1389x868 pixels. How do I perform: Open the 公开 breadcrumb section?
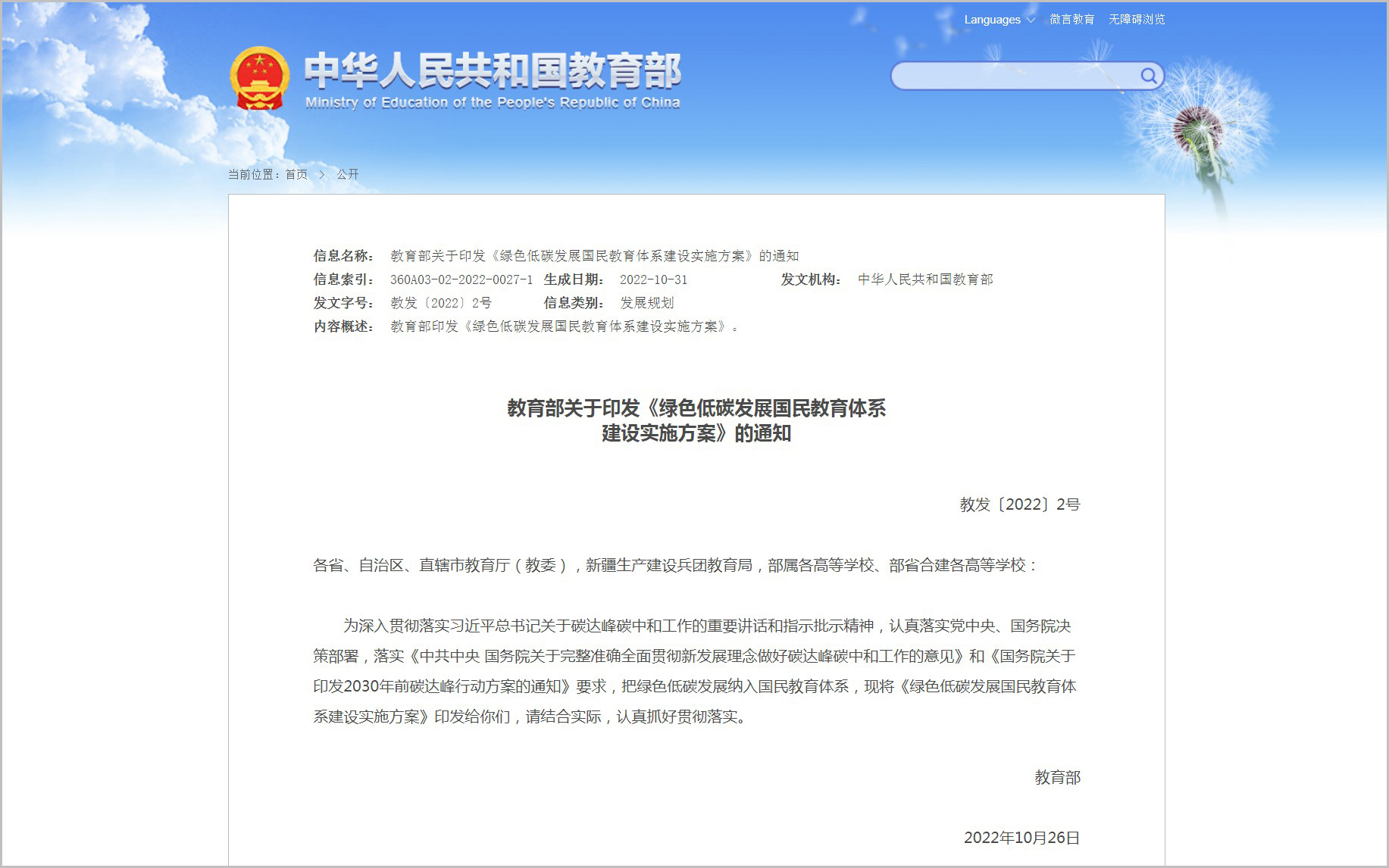[348, 174]
